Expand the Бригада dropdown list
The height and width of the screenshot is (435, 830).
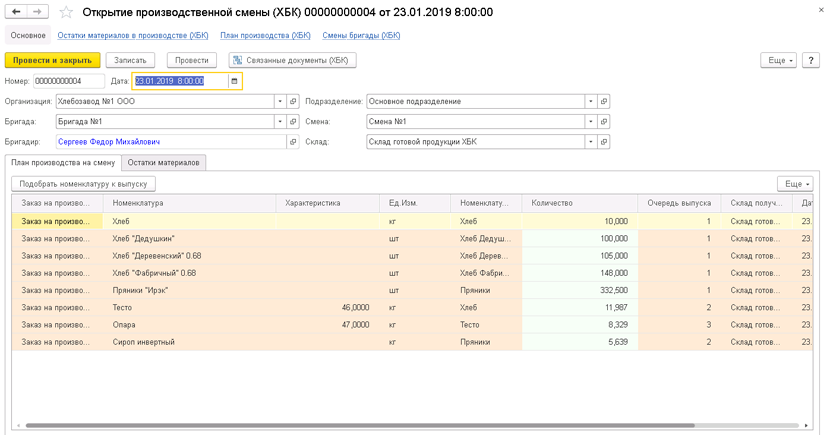click(x=280, y=122)
